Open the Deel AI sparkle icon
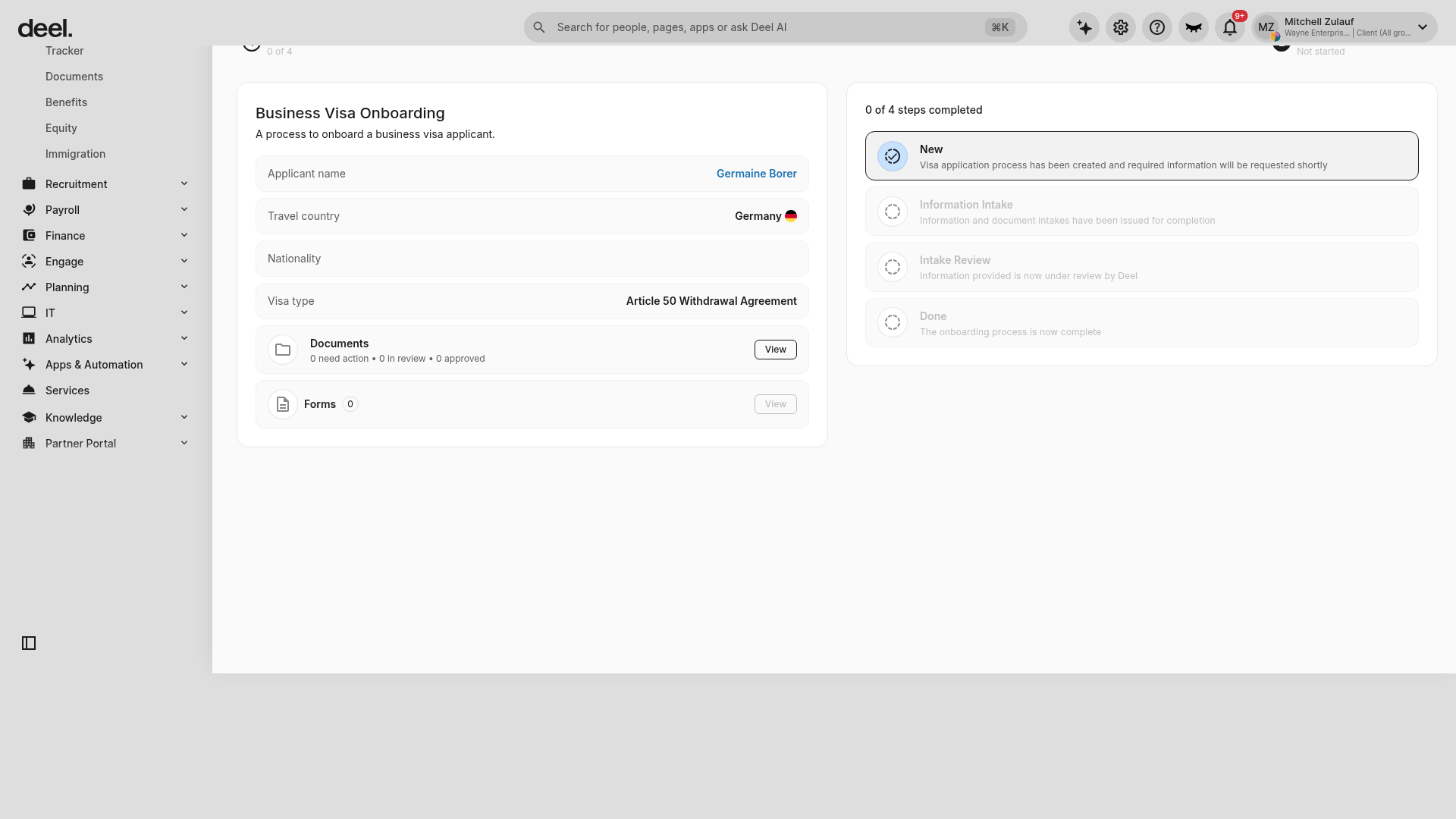This screenshot has height=819, width=1456. click(x=1084, y=27)
